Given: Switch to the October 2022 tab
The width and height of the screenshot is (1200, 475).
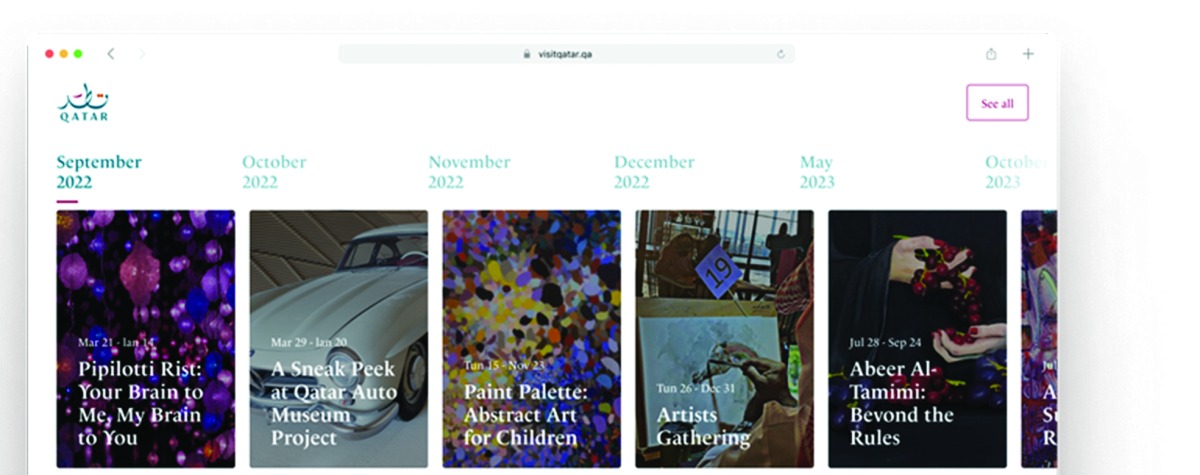Looking at the screenshot, I should pyautogui.click(x=274, y=172).
